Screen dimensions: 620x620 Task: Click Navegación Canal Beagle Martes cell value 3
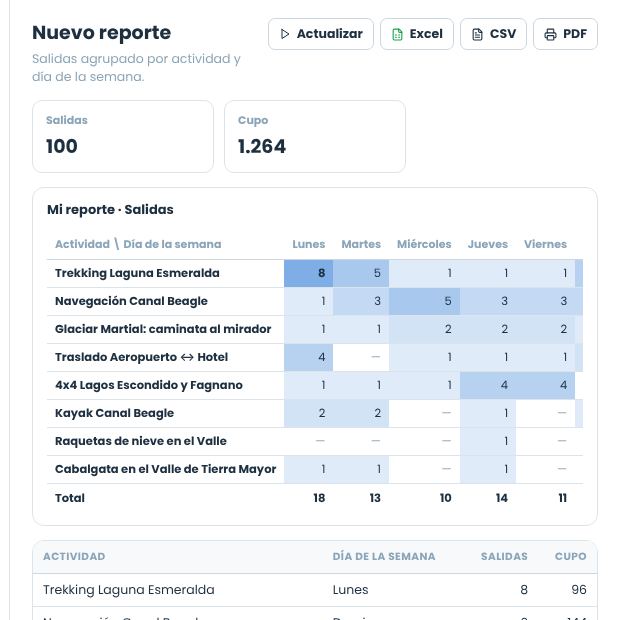(361, 301)
